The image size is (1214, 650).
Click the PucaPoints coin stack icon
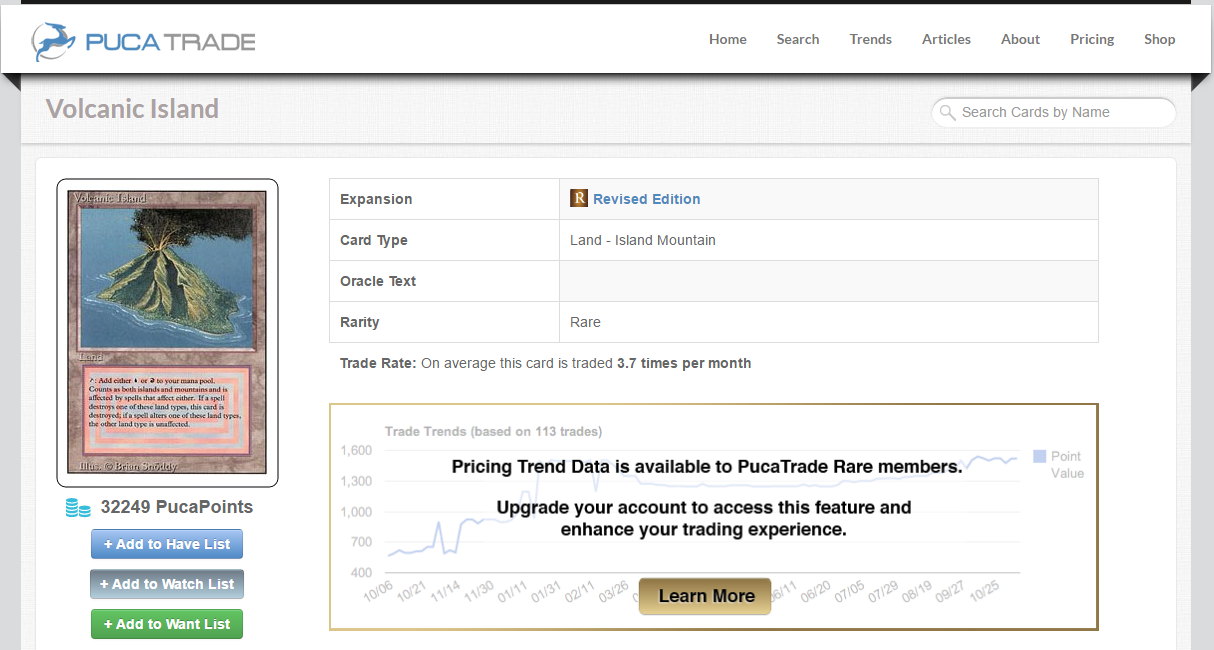(78, 508)
